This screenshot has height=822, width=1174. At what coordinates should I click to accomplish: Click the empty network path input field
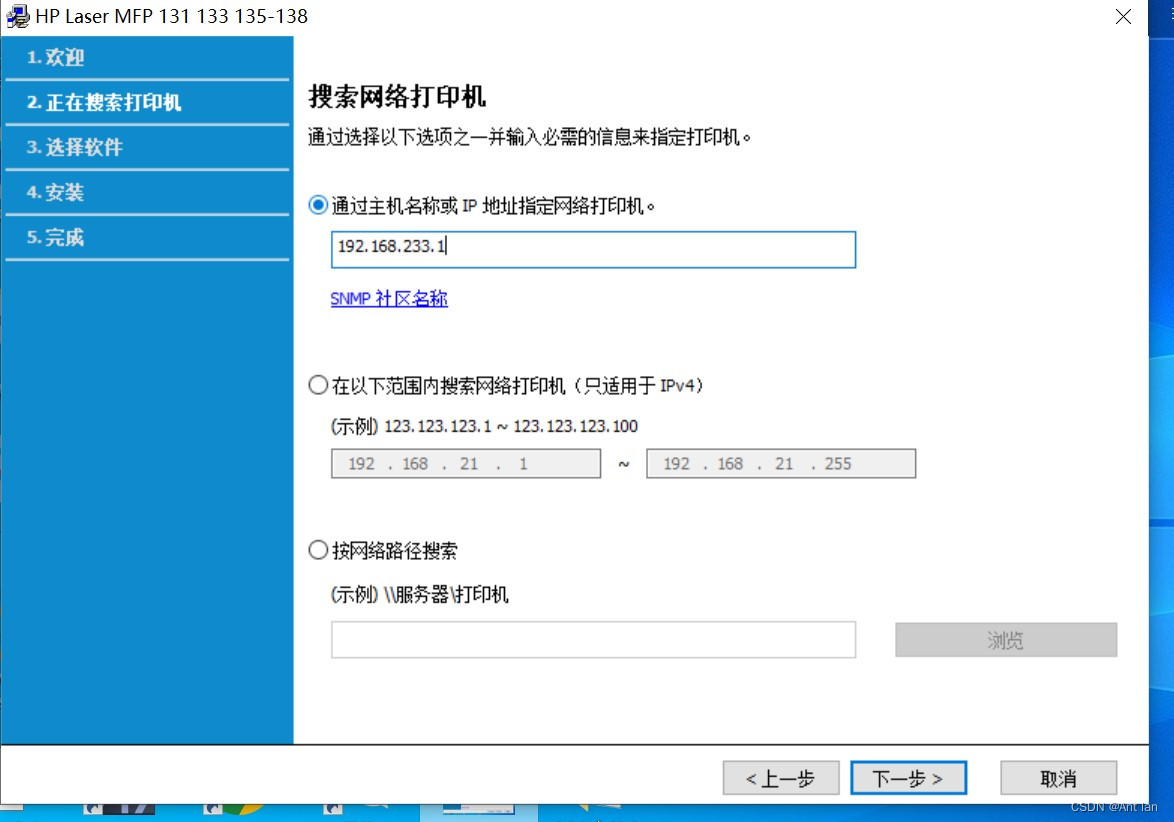593,639
